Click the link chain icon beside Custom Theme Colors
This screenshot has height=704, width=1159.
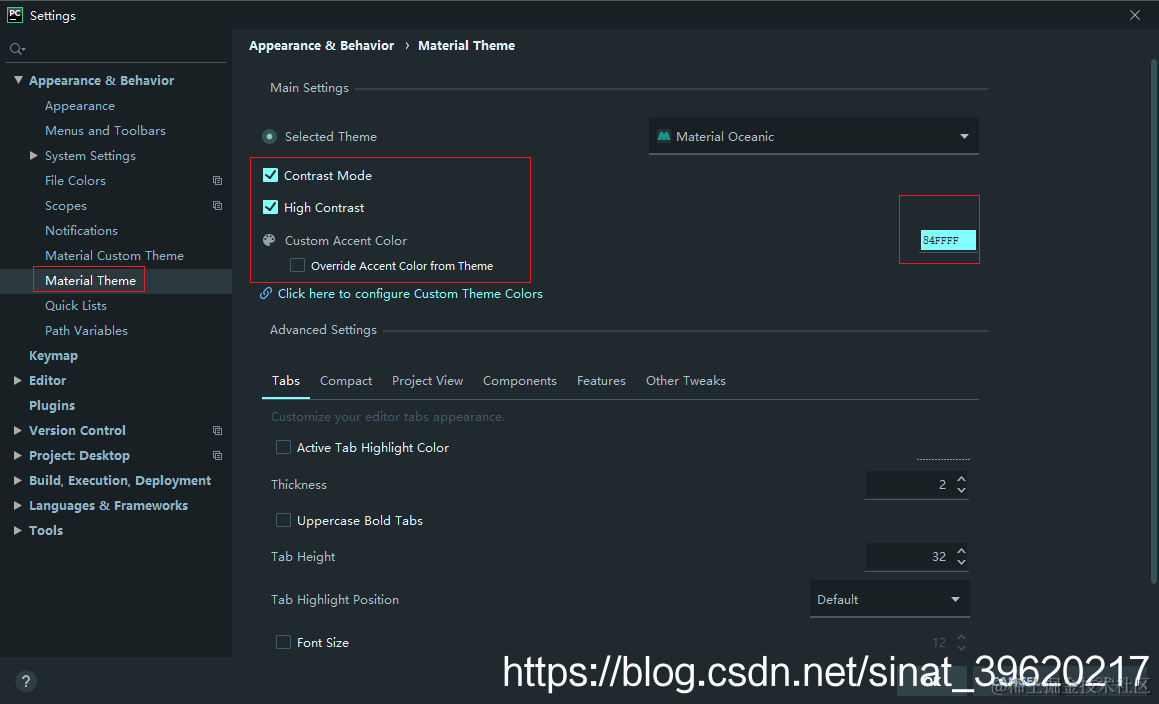tap(265, 294)
